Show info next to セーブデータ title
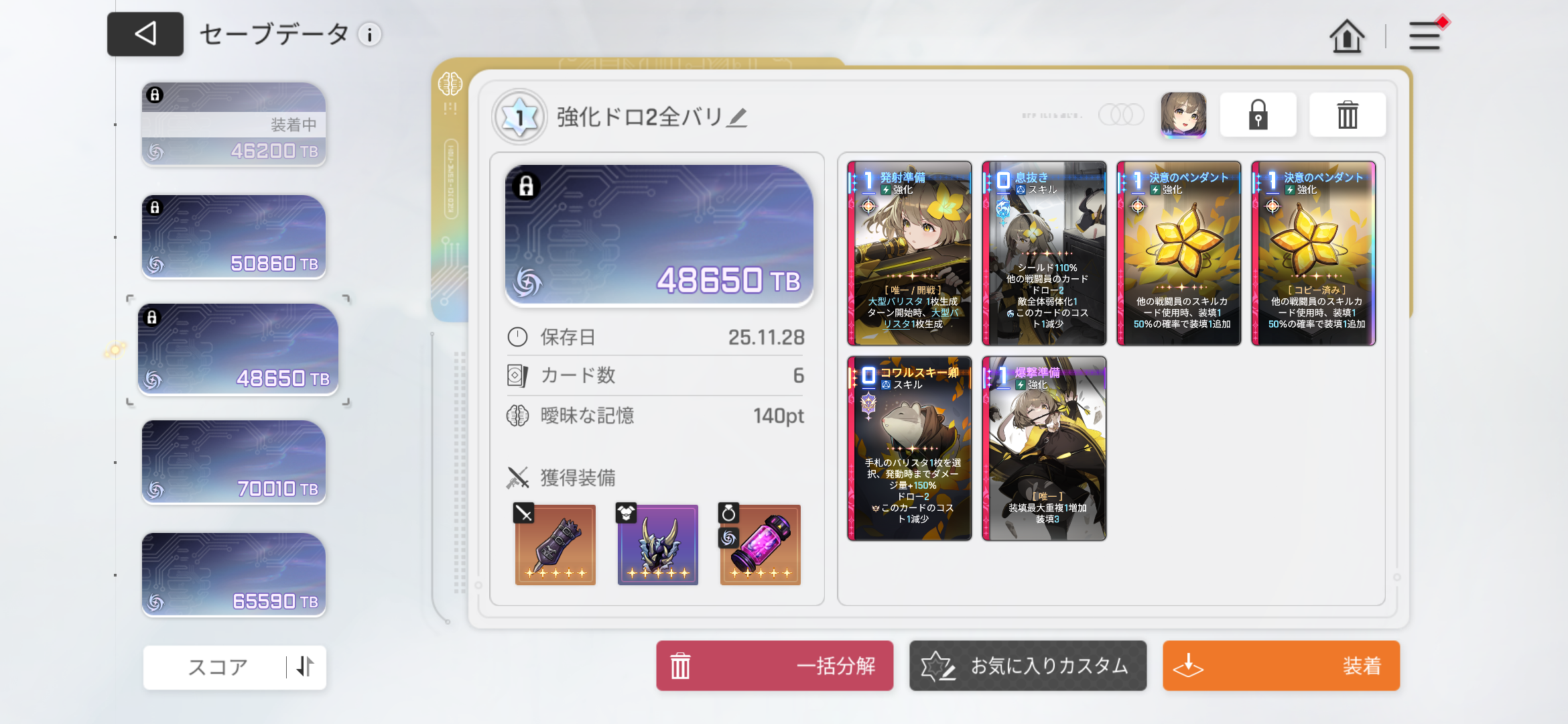 point(369,34)
